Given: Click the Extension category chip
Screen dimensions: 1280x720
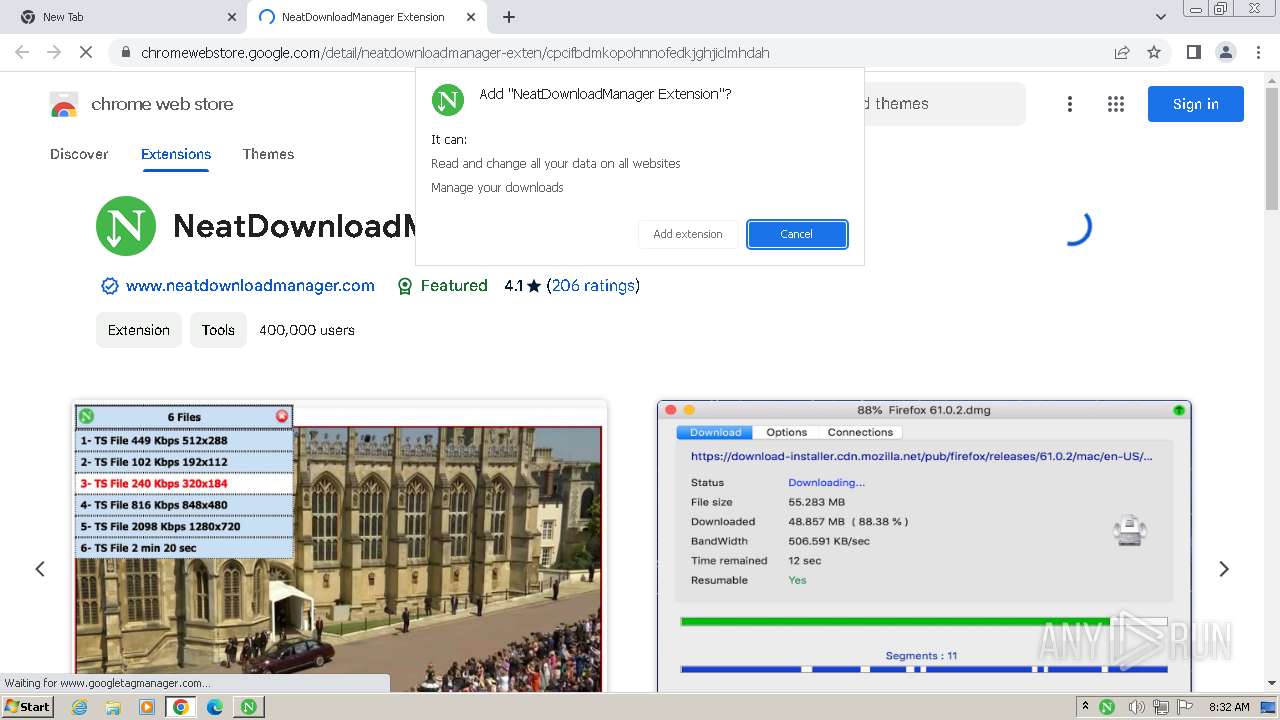Looking at the screenshot, I should [139, 330].
